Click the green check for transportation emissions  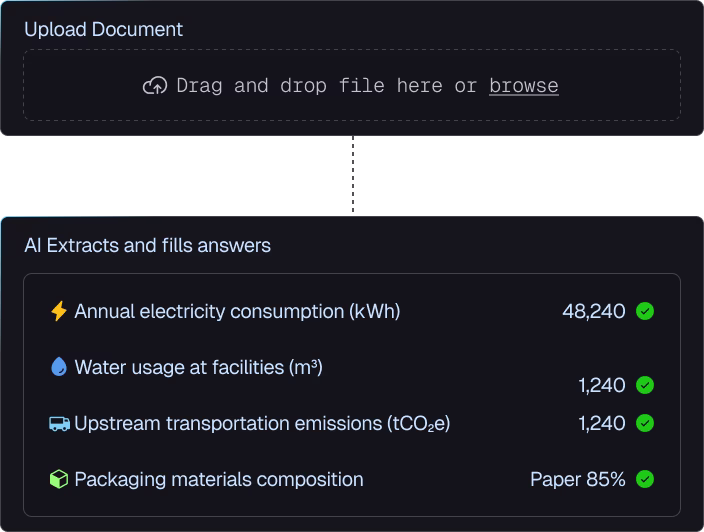(x=645, y=423)
